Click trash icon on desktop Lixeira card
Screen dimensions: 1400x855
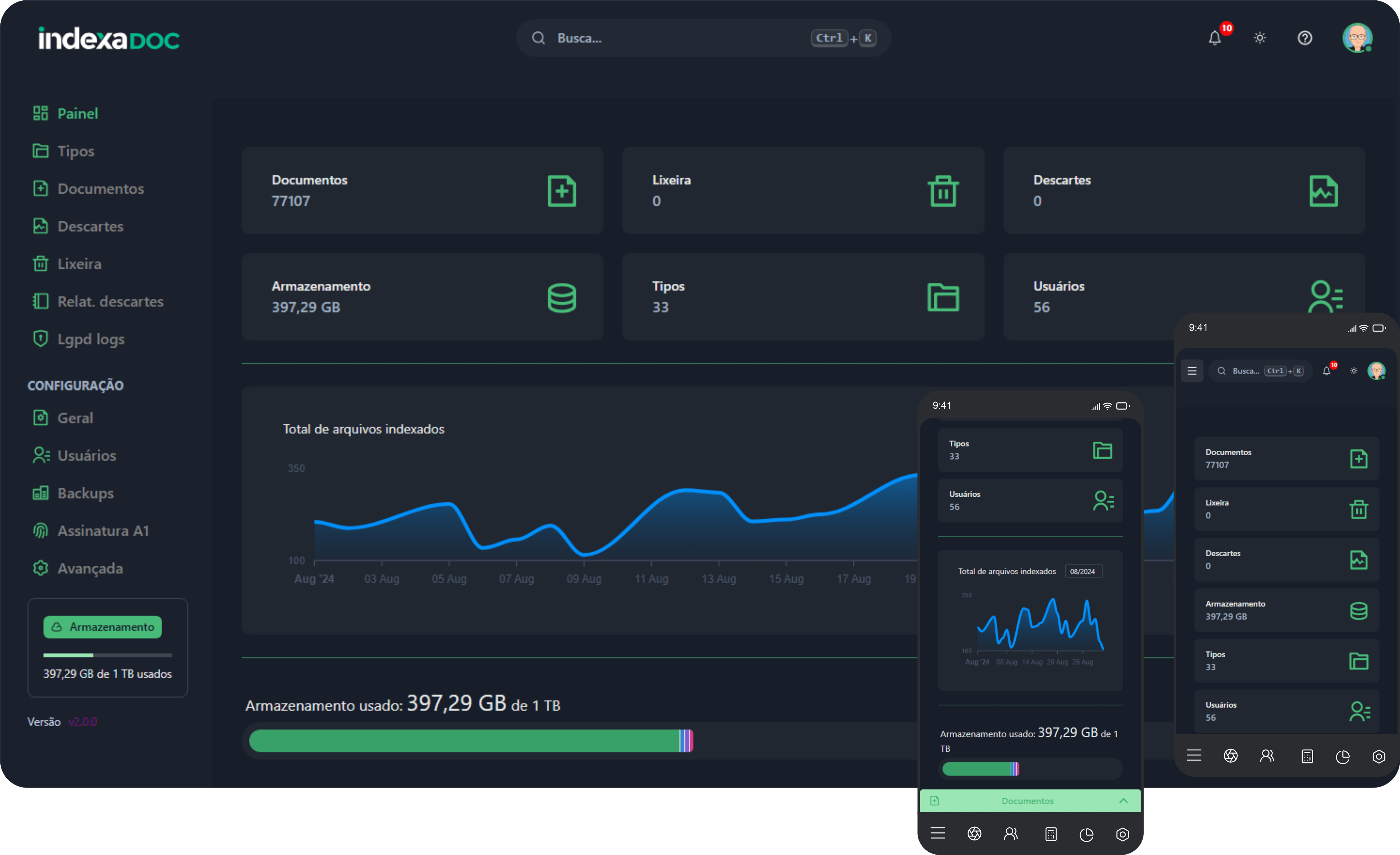click(943, 191)
